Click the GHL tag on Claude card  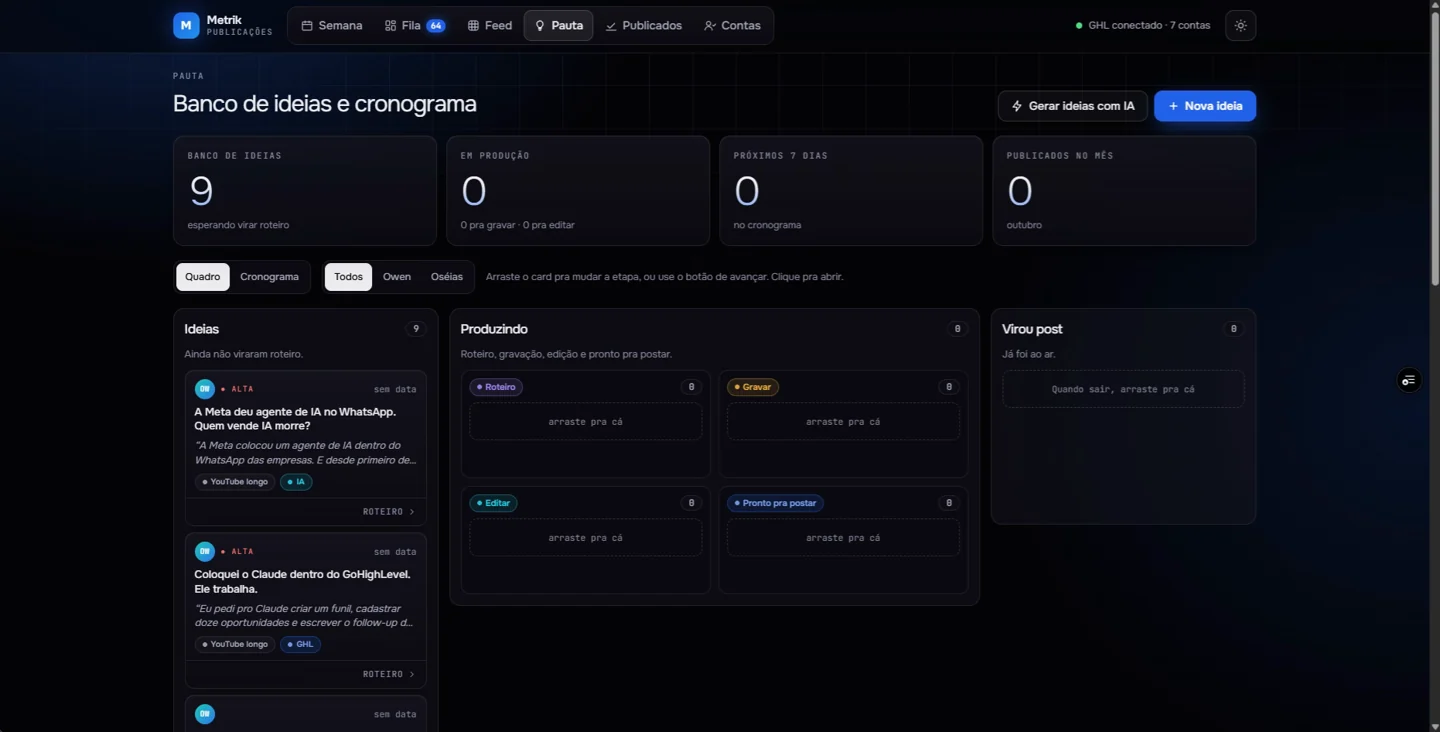[301, 644]
